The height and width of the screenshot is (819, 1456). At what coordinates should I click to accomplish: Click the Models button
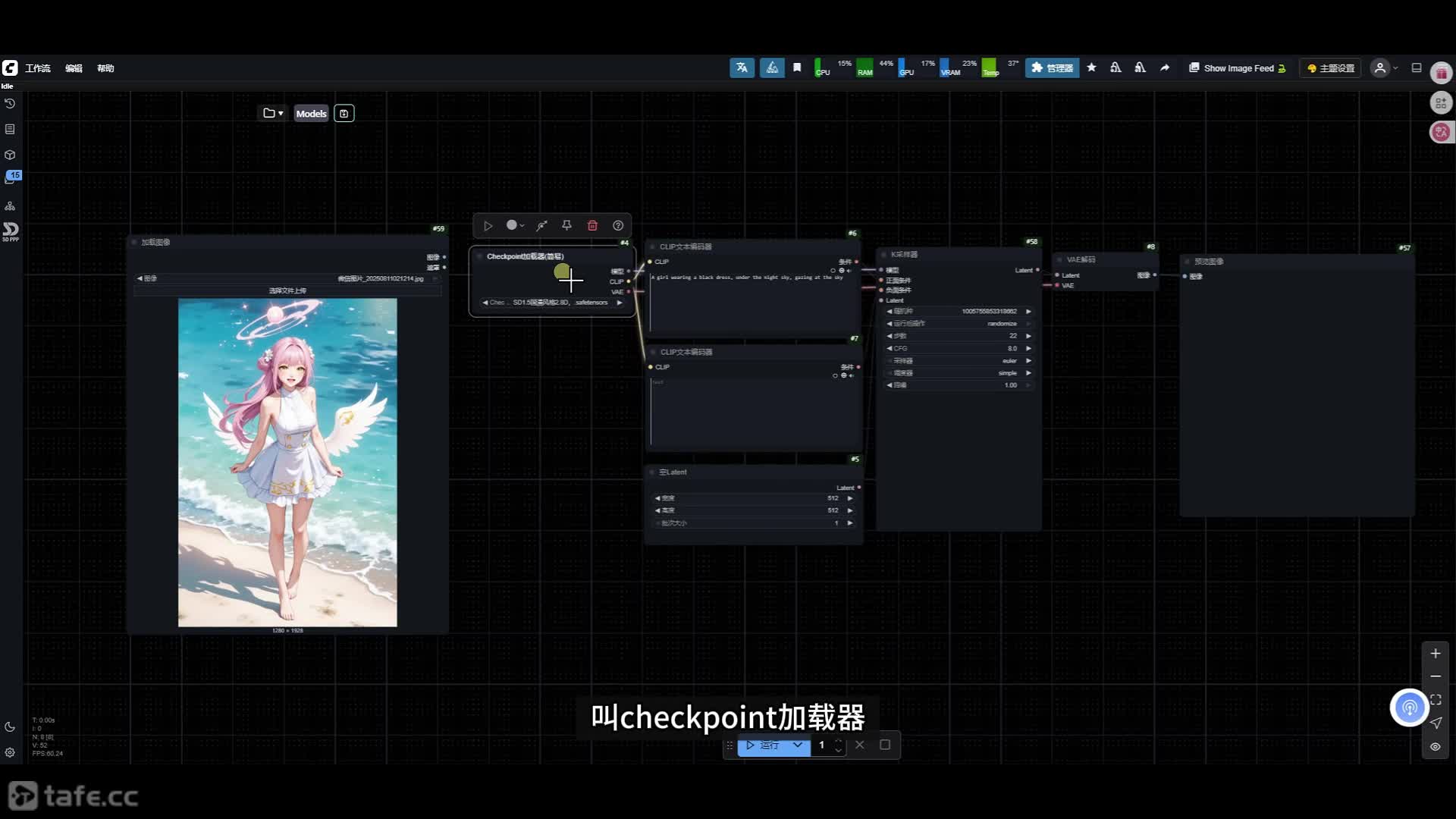coord(311,114)
